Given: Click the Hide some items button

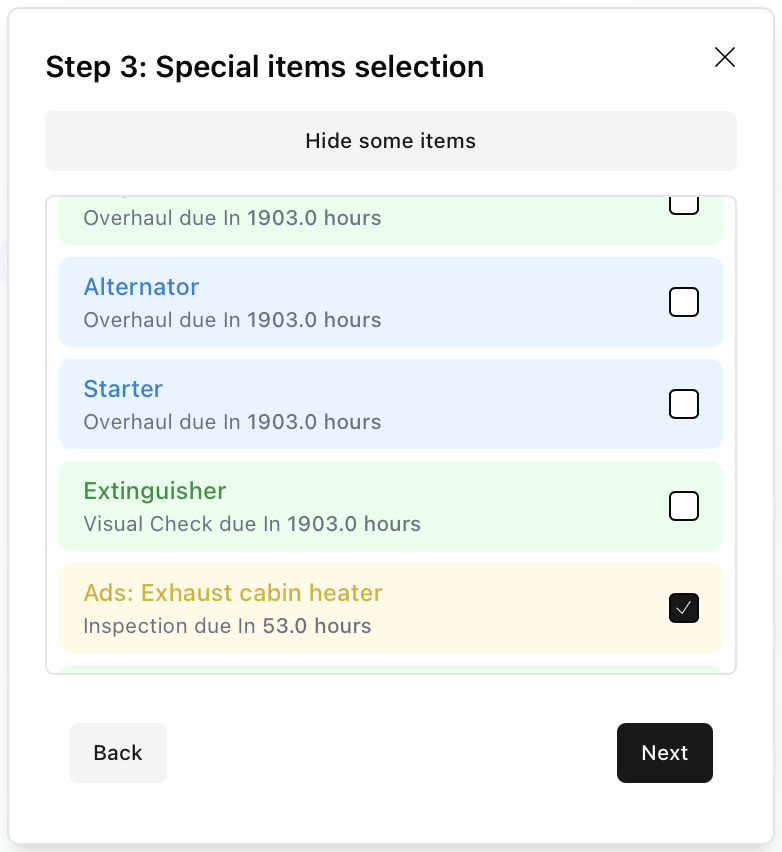Looking at the screenshot, I should [x=390, y=141].
